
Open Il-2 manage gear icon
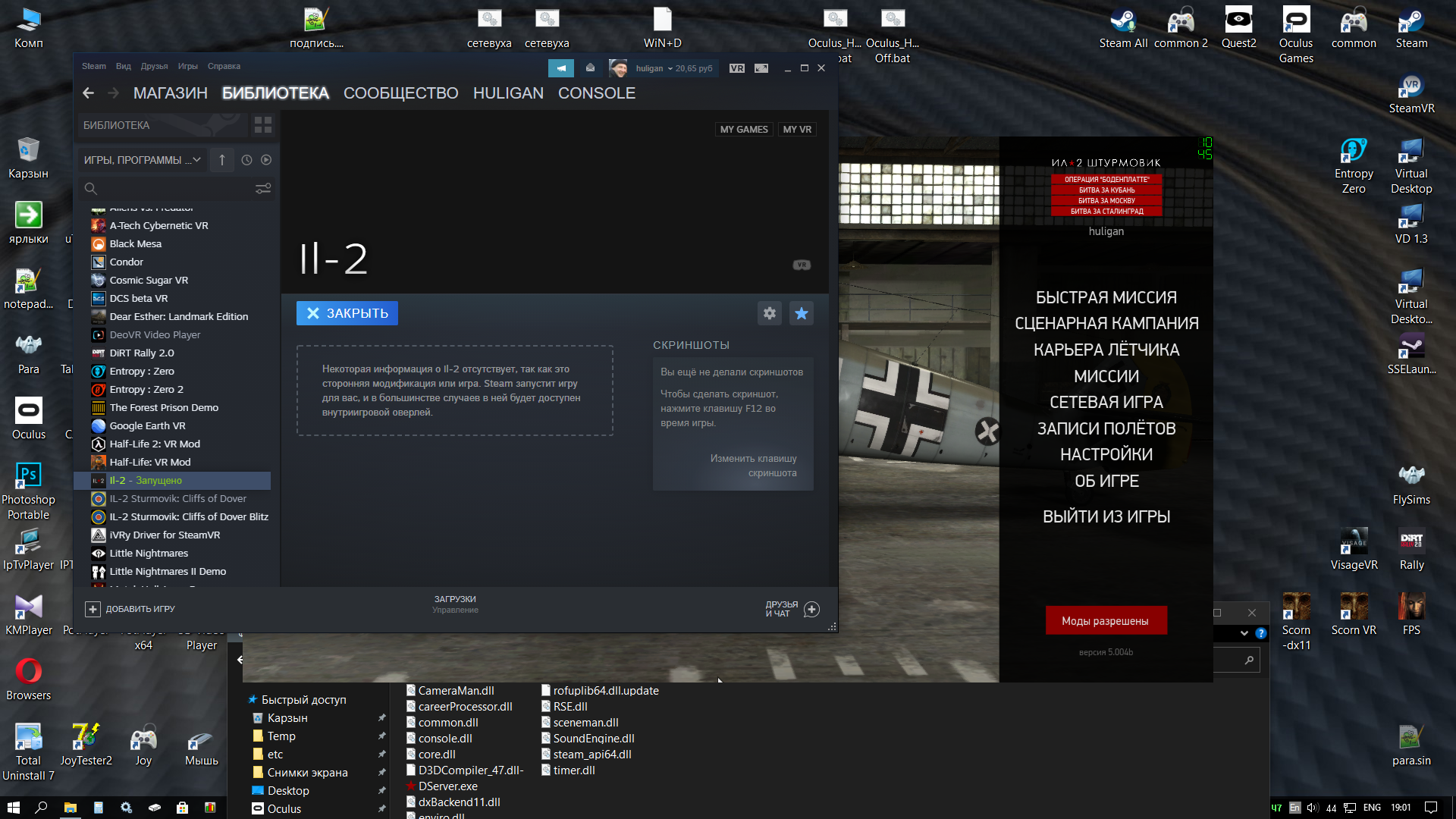(x=770, y=313)
